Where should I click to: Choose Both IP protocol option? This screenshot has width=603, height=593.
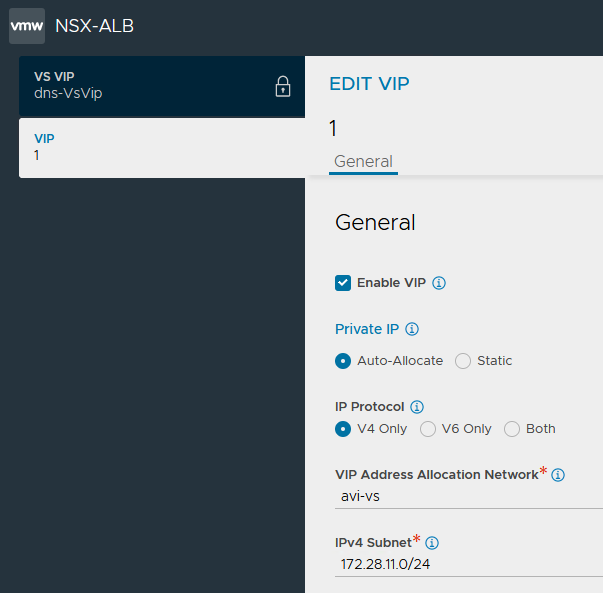coord(512,429)
